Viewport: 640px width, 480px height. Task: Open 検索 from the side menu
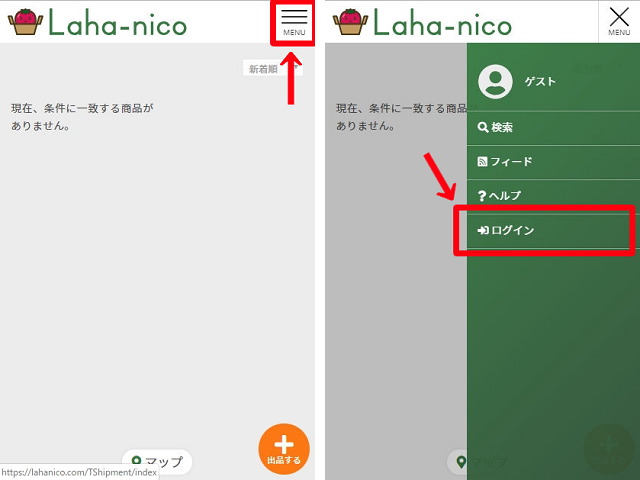[553, 128]
